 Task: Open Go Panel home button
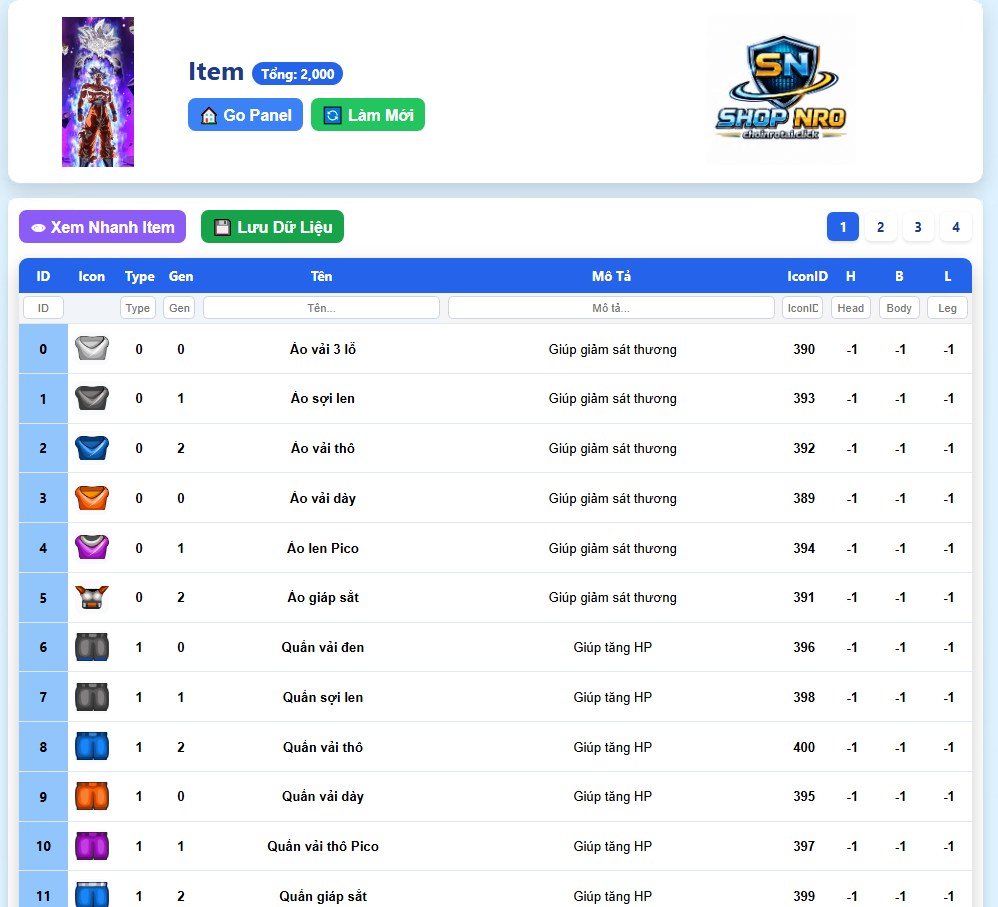pyautogui.click(x=245, y=115)
